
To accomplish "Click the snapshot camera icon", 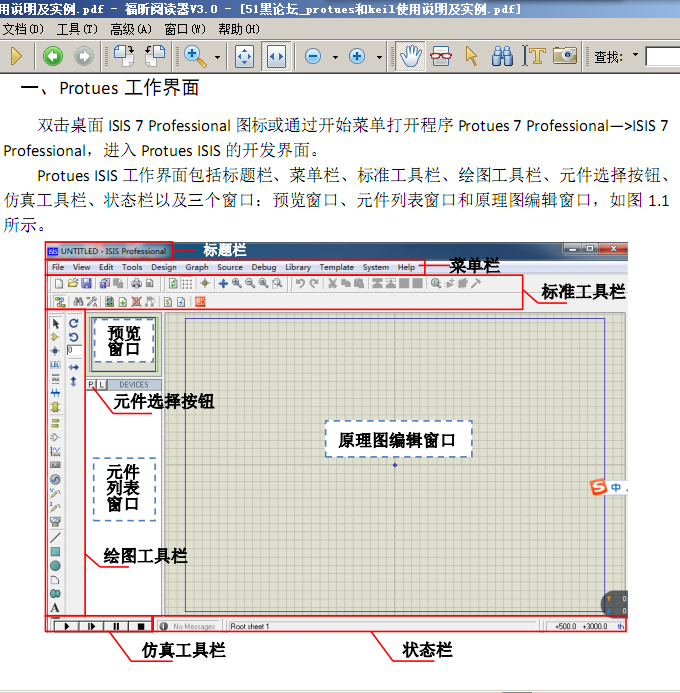I will (565, 56).
